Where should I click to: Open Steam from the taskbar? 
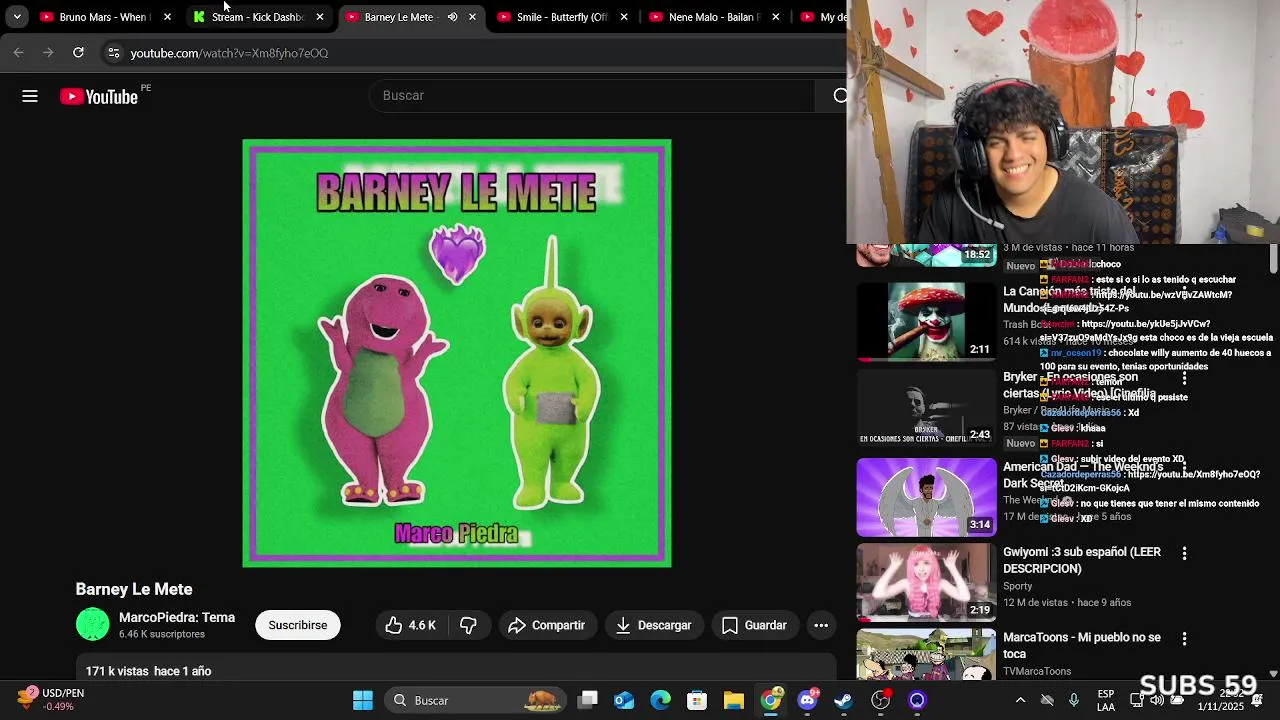844,700
